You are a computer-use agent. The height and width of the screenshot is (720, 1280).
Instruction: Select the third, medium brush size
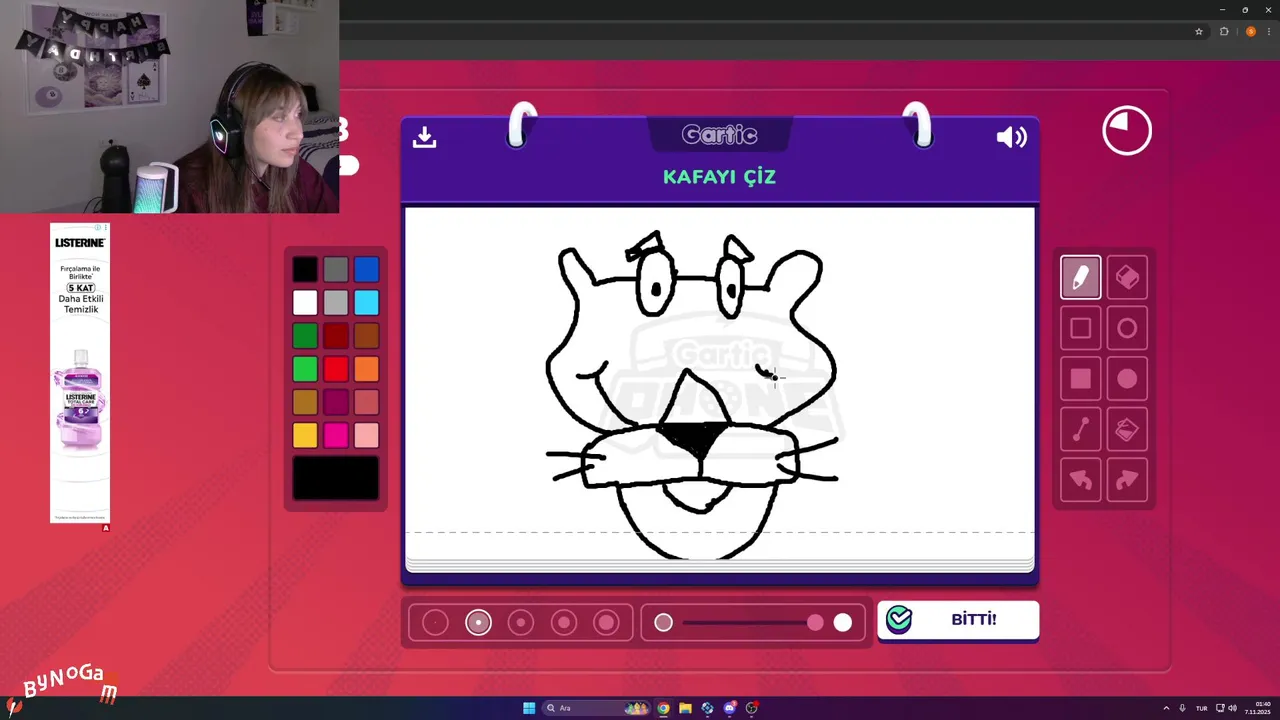click(x=521, y=623)
